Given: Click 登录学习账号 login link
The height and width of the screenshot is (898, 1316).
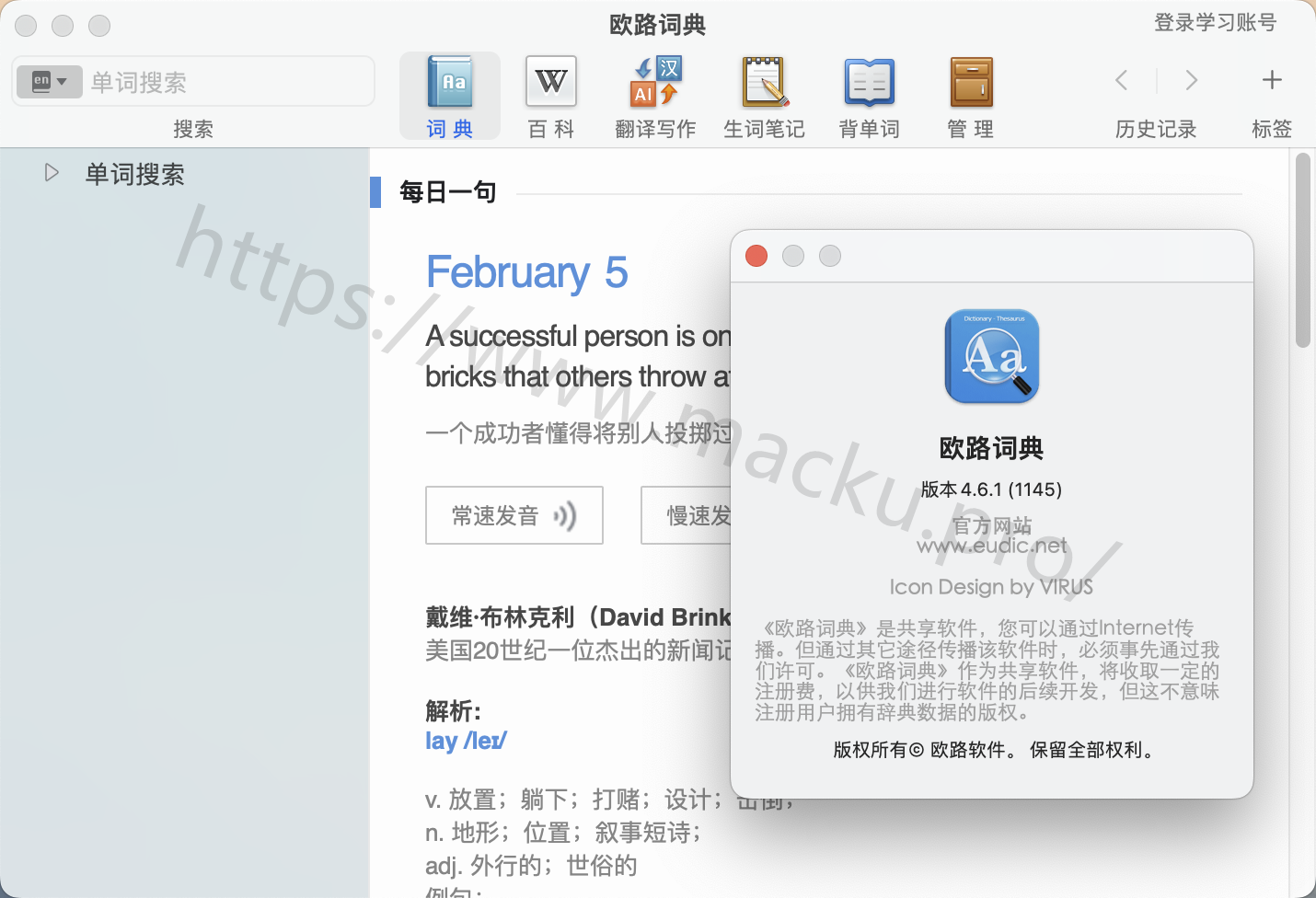Looking at the screenshot, I should [x=1215, y=22].
